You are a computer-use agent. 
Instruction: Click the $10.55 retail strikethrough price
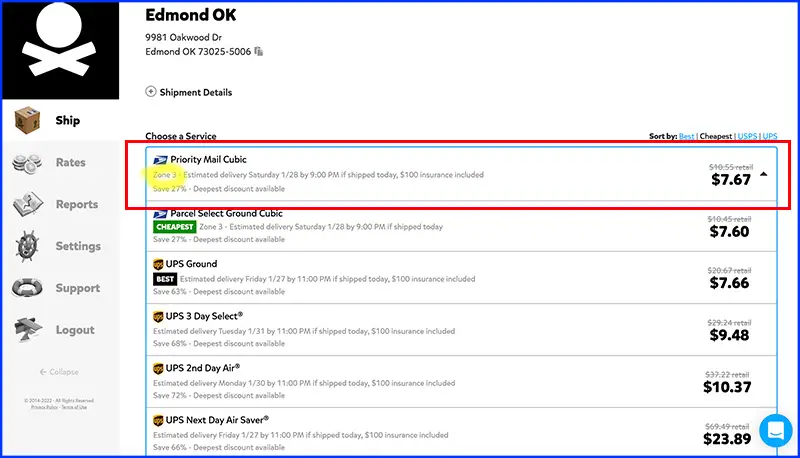pos(731,167)
